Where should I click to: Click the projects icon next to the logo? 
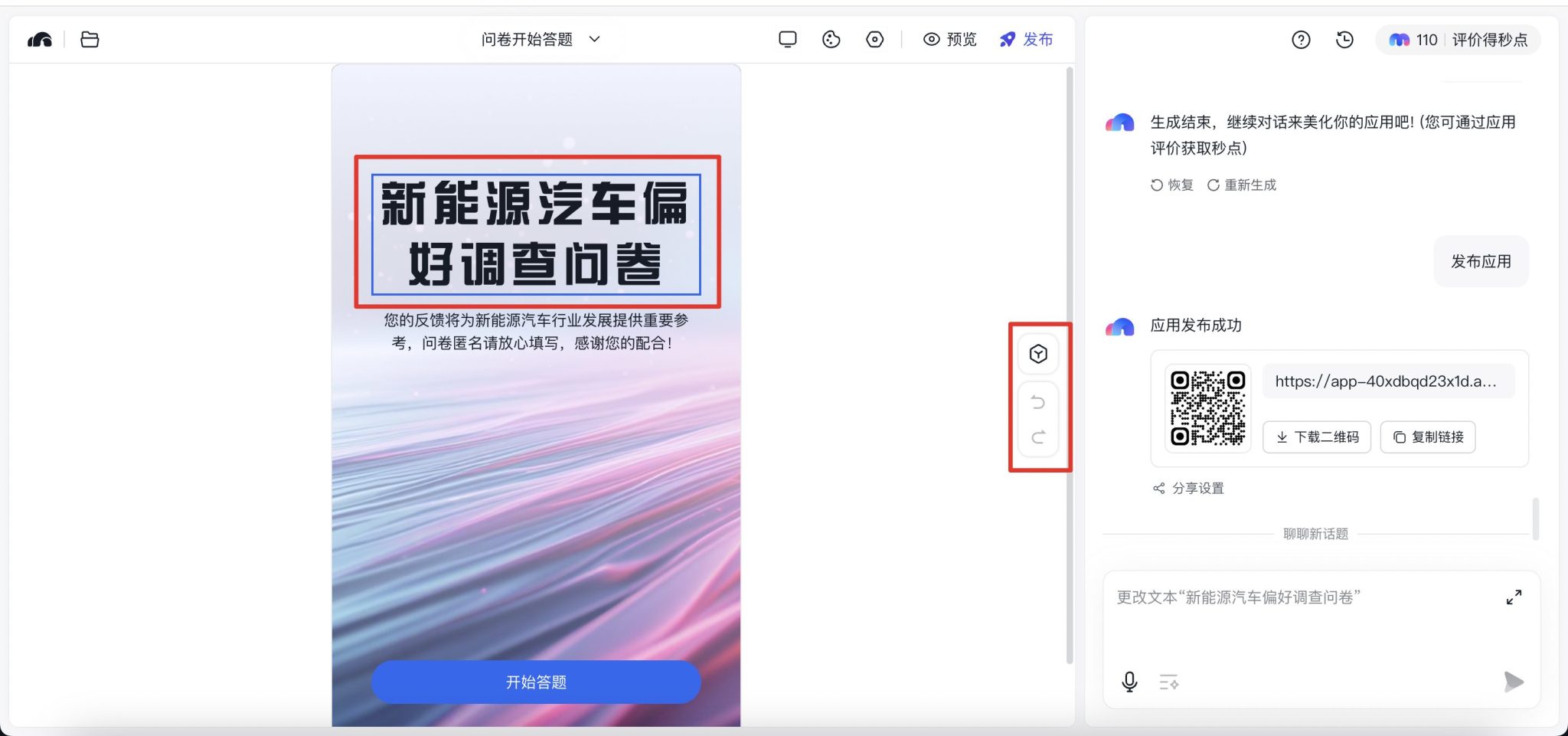coord(90,39)
